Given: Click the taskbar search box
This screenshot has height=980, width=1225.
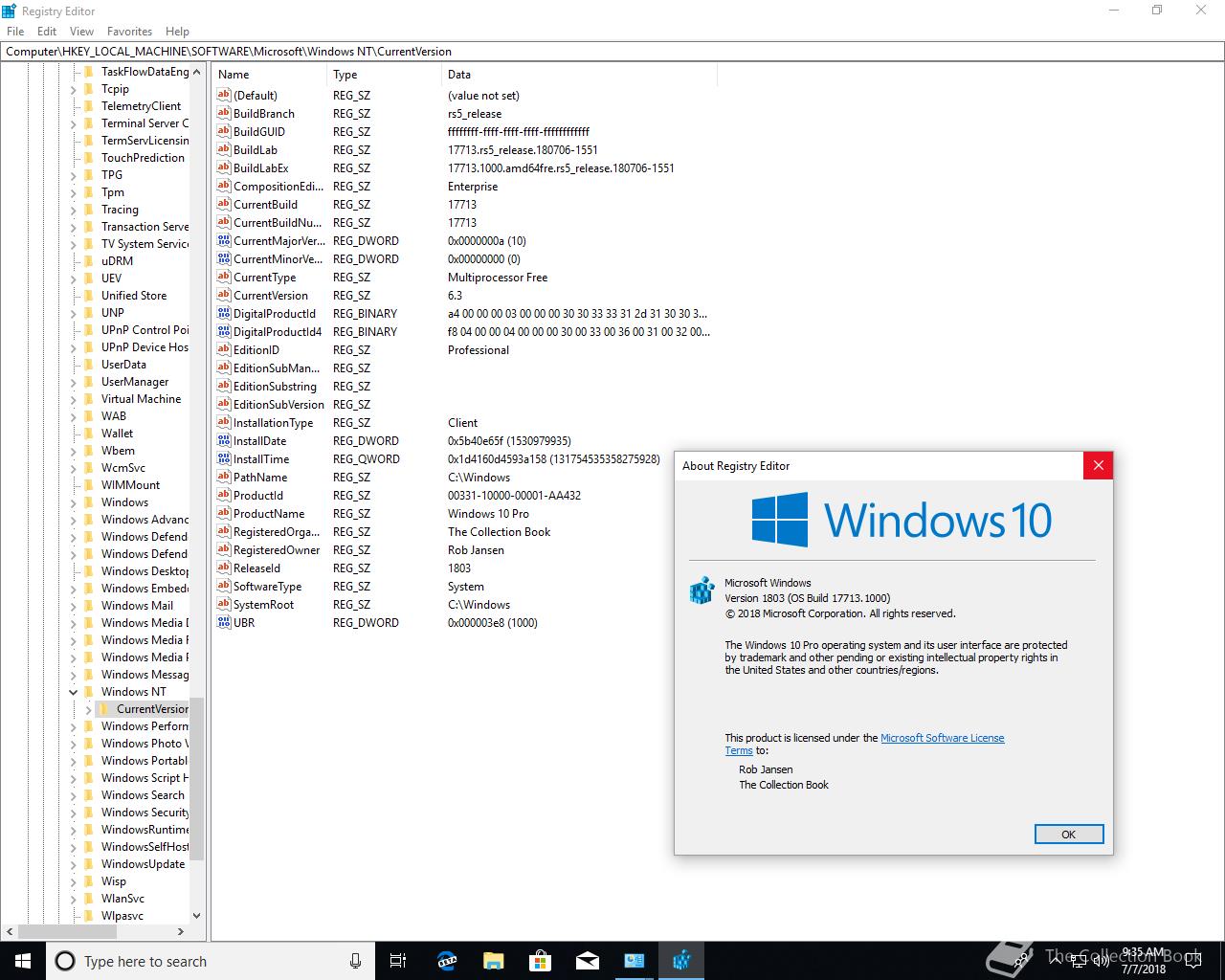Looking at the screenshot, I should tap(209, 961).
